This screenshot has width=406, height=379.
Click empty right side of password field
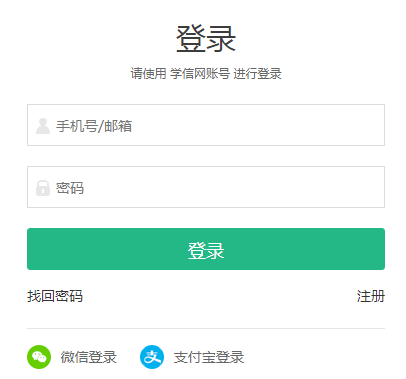click(x=300, y=187)
